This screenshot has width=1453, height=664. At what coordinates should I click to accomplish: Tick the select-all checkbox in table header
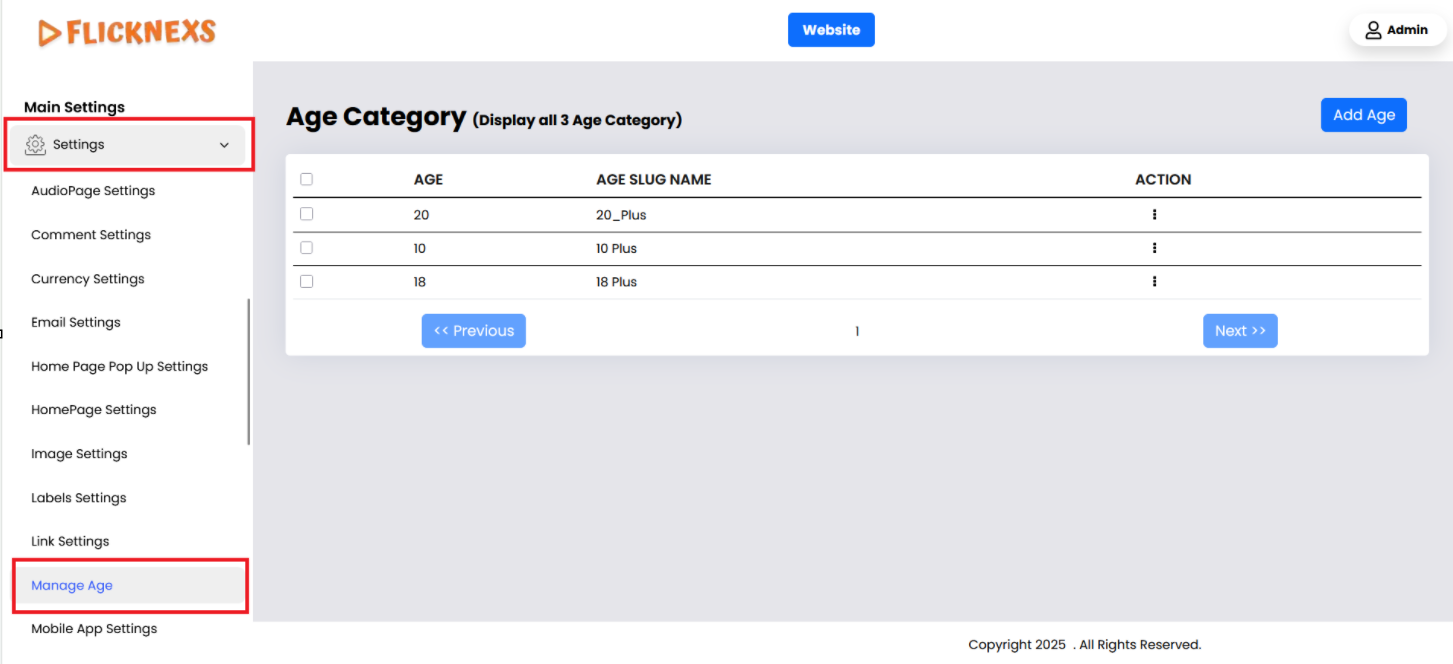[x=307, y=180]
